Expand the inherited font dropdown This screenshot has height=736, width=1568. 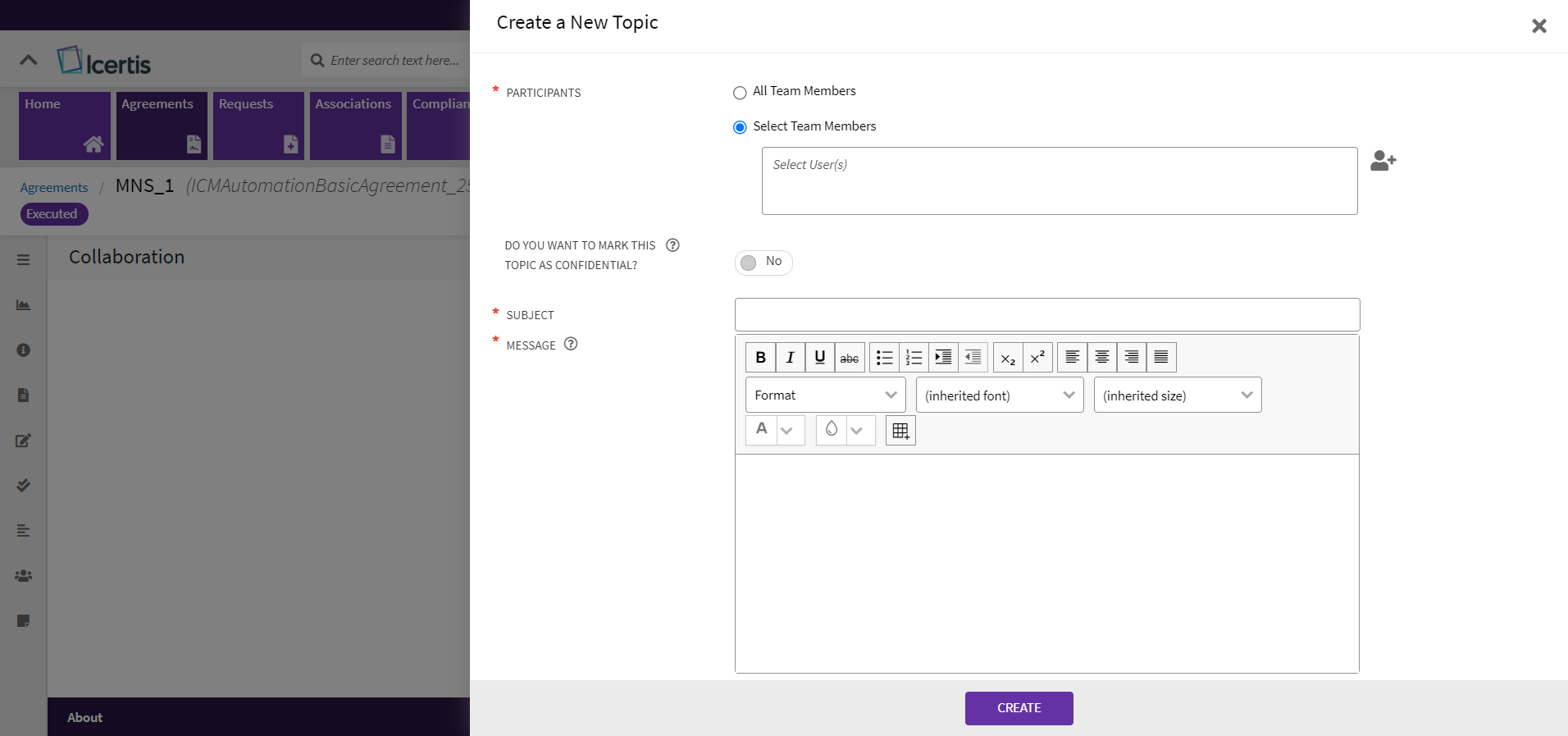click(999, 395)
